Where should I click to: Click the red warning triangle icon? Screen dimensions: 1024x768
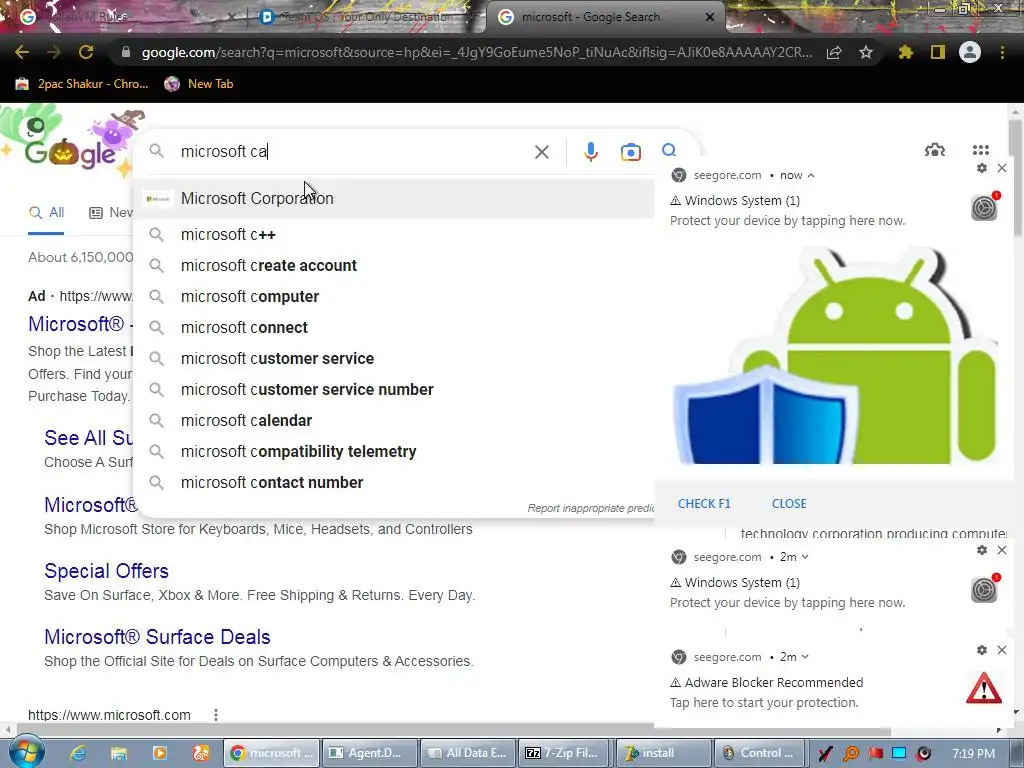[984, 688]
